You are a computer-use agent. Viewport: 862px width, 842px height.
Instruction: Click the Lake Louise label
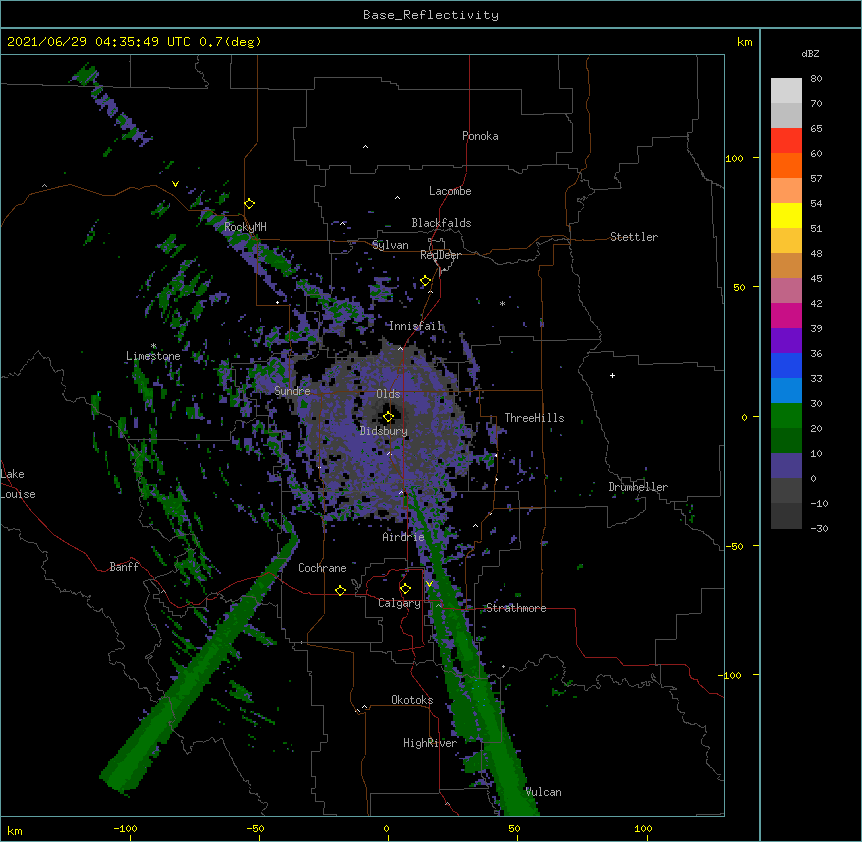[18, 484]
